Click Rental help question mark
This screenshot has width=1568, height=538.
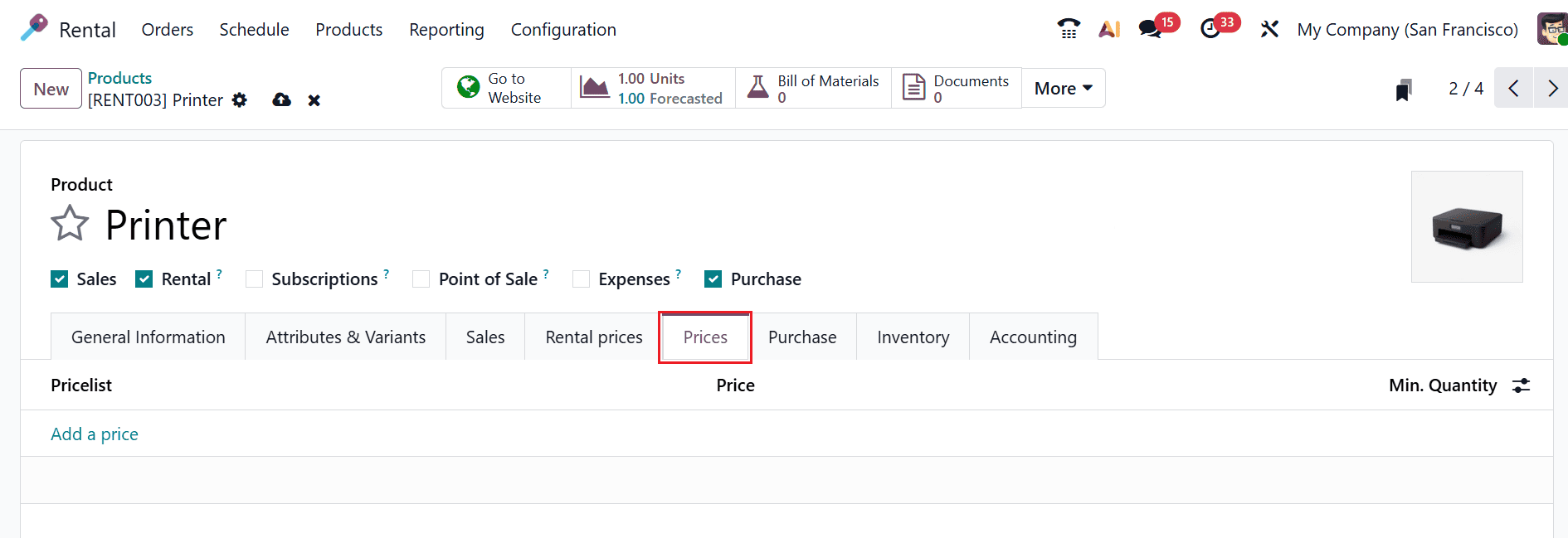219,274
